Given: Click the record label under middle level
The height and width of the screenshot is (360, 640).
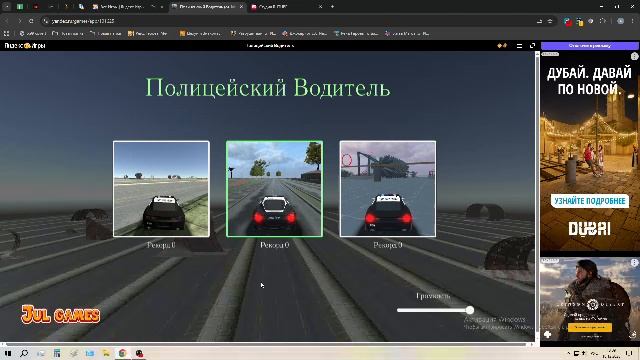Looking at the screenshot, I should (274, 245).
